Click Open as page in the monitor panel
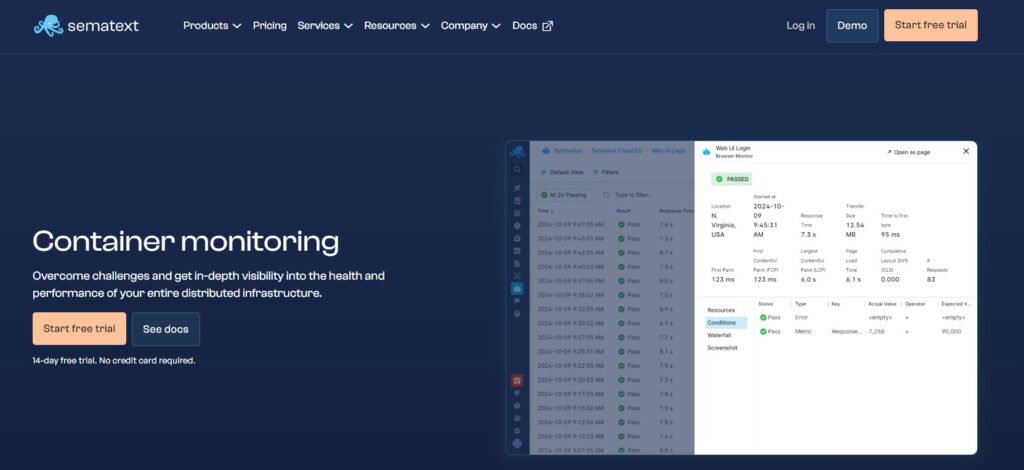Image resolution: width=1024 pixels, height=470 pixels. tap(908, 152)
